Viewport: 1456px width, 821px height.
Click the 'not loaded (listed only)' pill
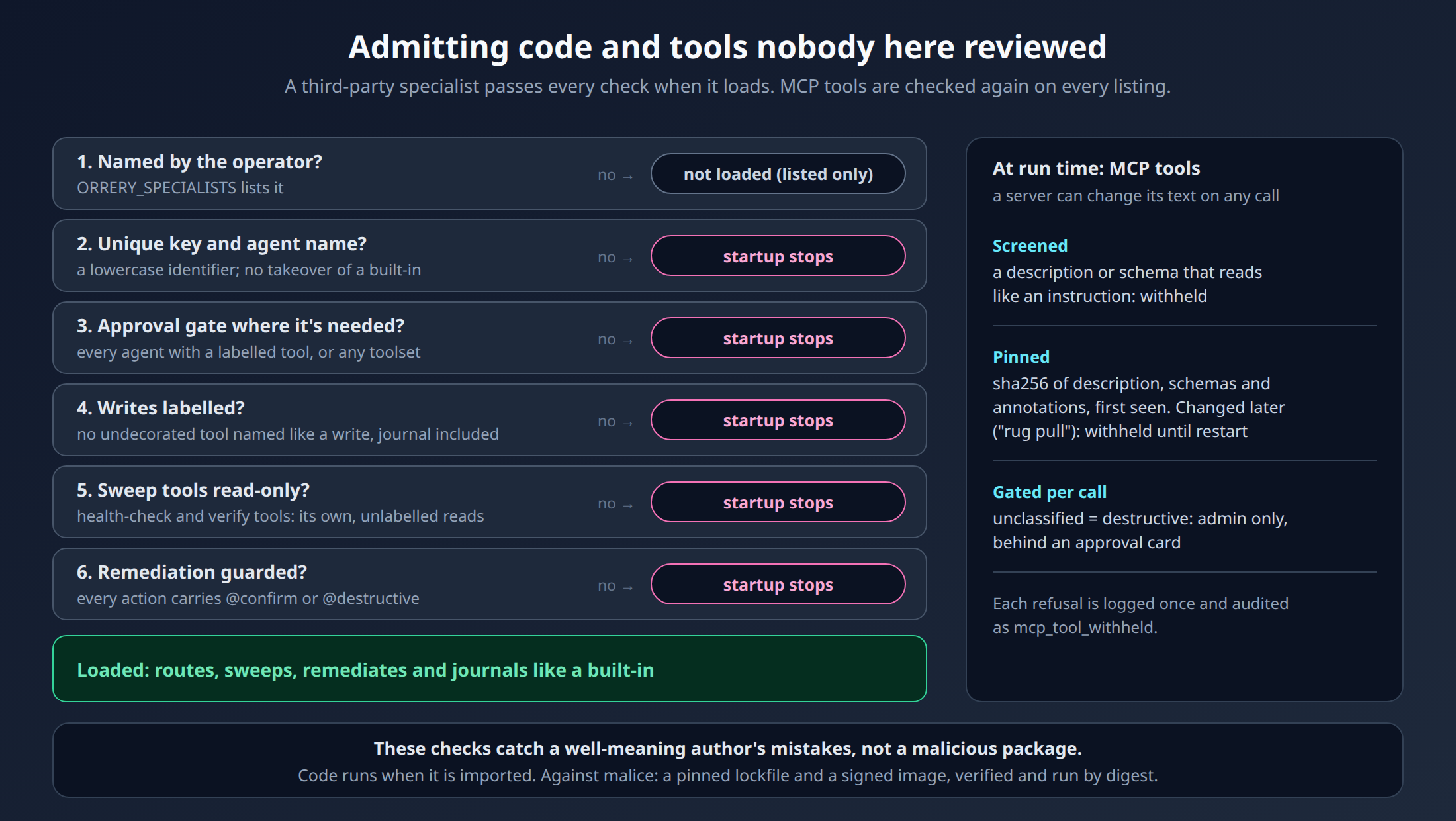coord(778,173)
